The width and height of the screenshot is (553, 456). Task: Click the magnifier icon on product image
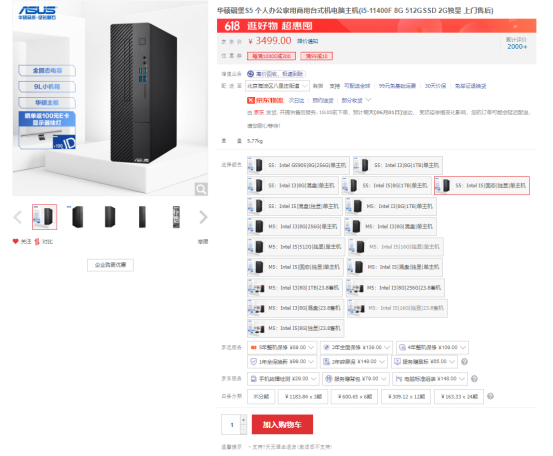201,189
